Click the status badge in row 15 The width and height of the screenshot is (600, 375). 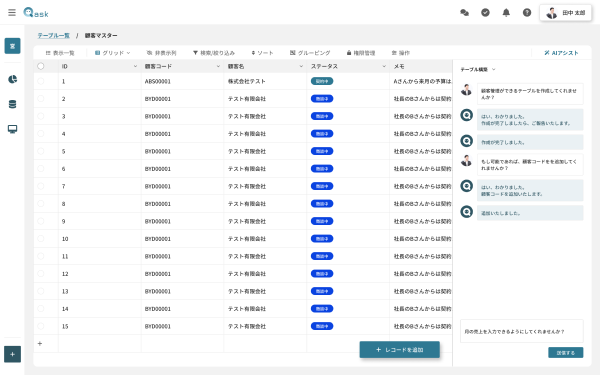point(322,326)
